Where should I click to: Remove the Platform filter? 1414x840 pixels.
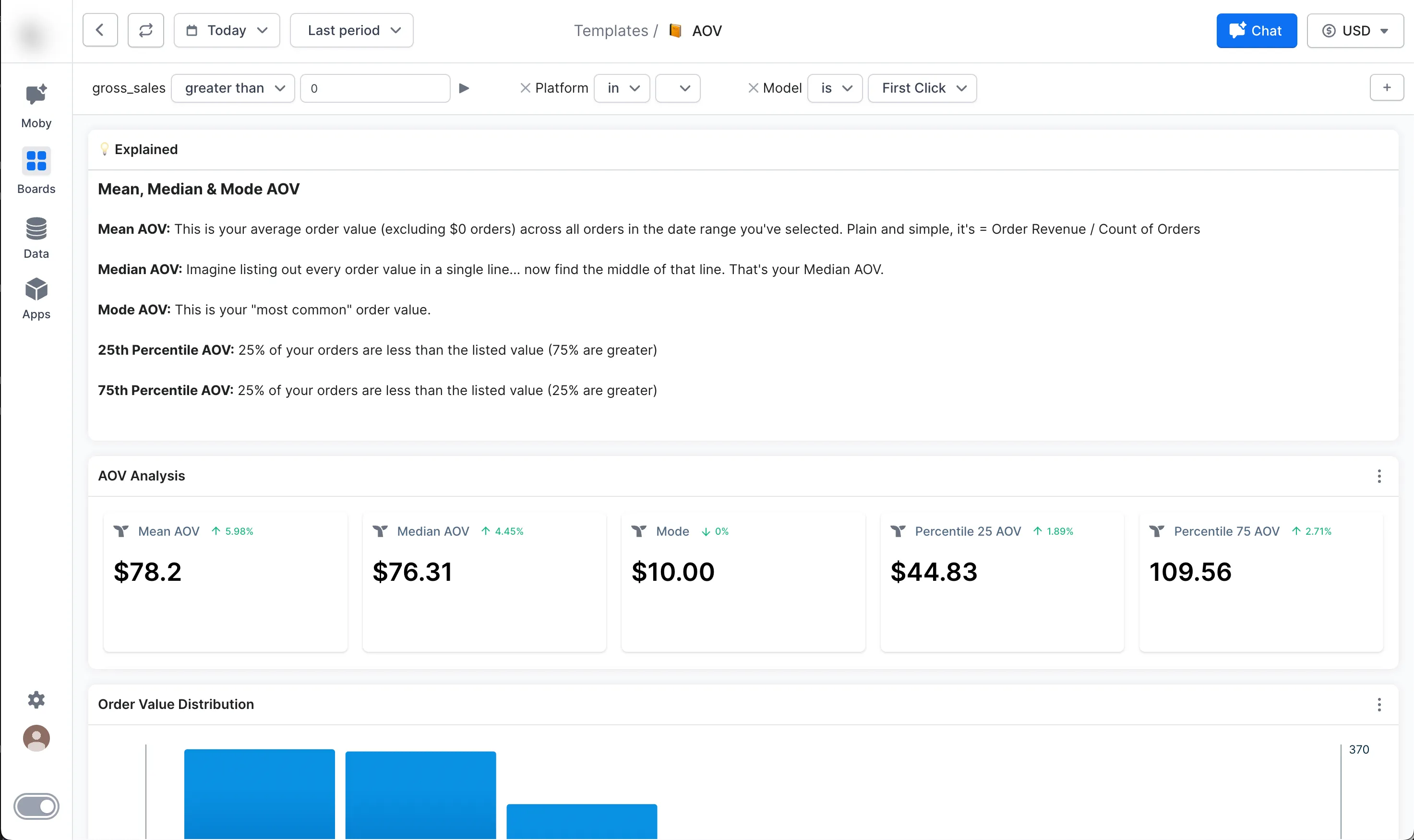(x=525, y=88)
